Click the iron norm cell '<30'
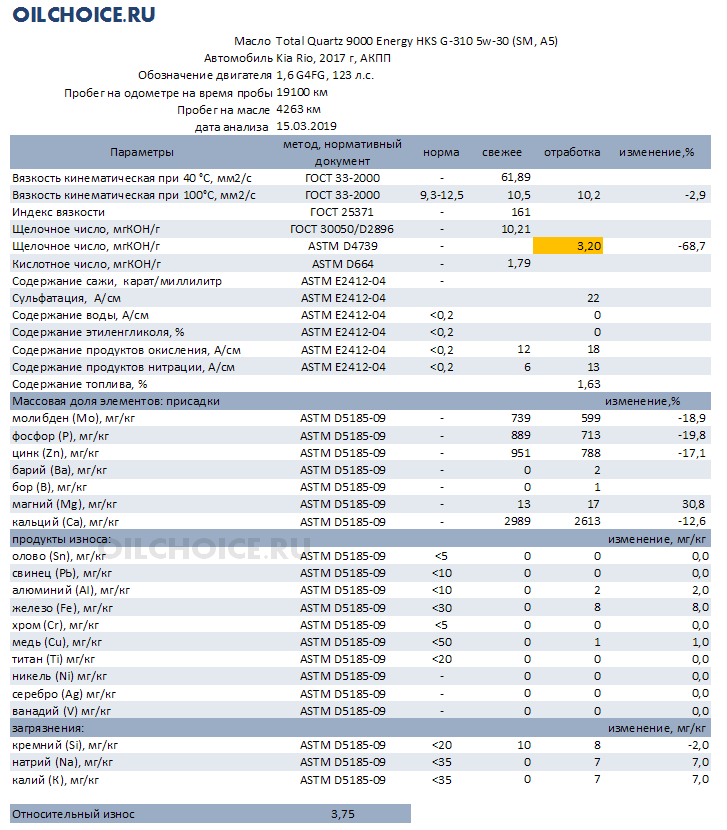The image size is (727, 830). pos(442,608)
